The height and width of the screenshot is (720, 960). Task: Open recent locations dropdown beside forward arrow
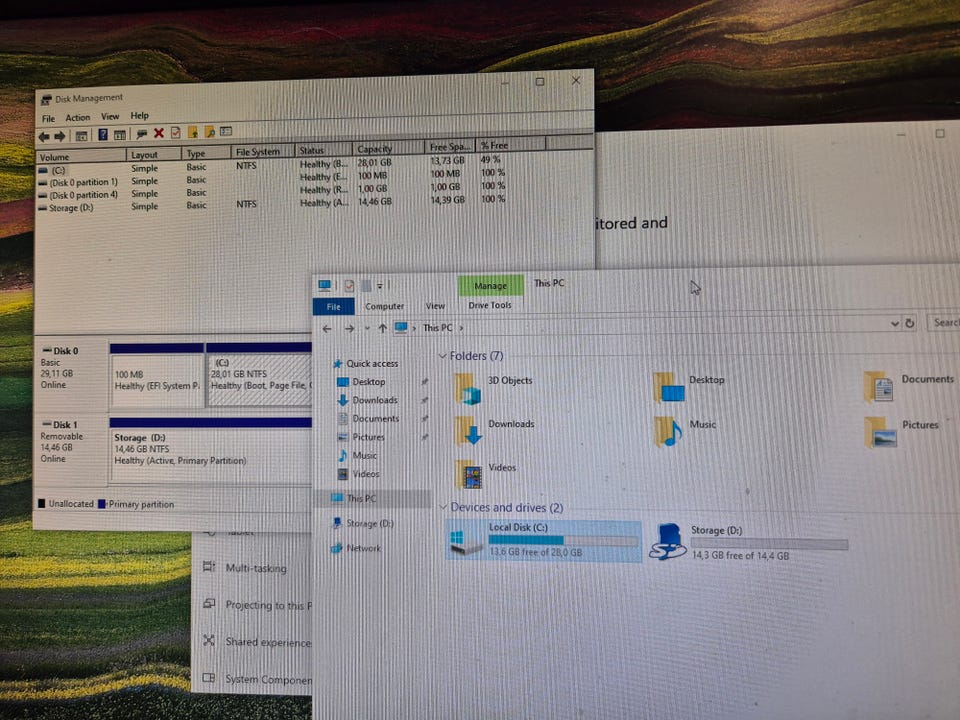pos(367,328)
